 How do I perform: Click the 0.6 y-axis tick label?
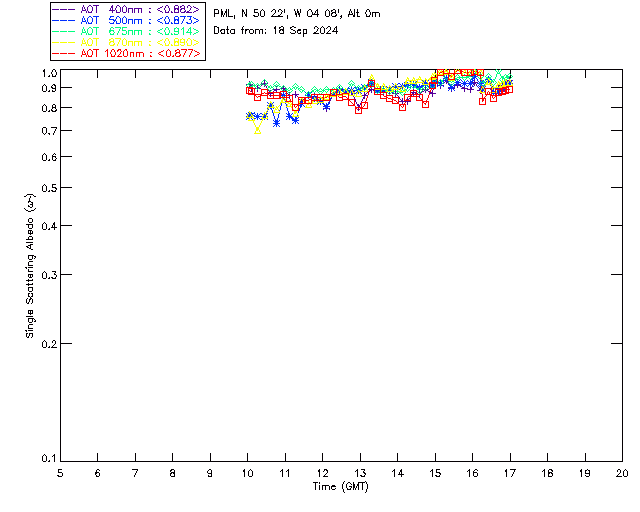point(49,157)
